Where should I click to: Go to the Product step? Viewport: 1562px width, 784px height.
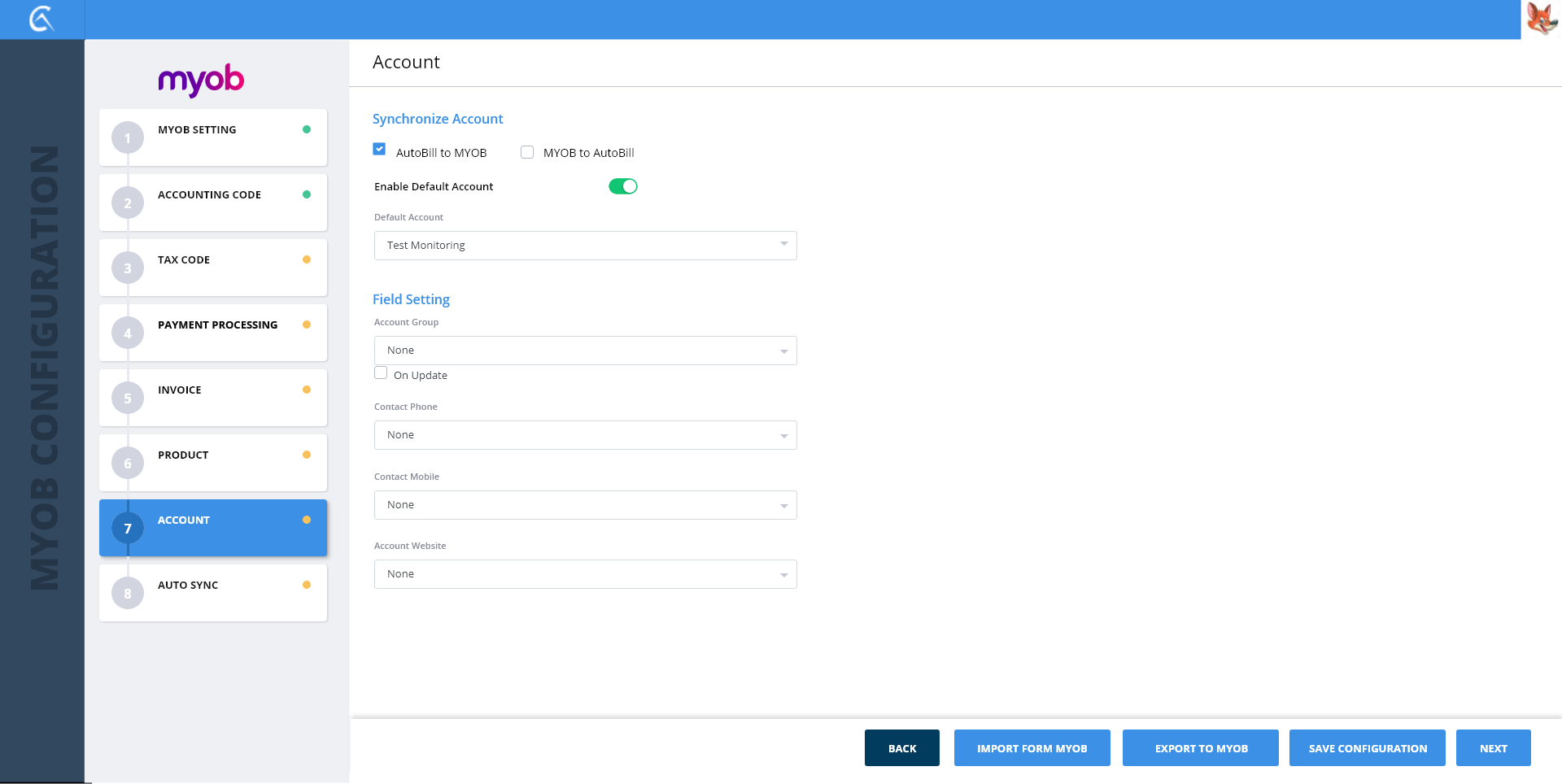coord(213,462)
